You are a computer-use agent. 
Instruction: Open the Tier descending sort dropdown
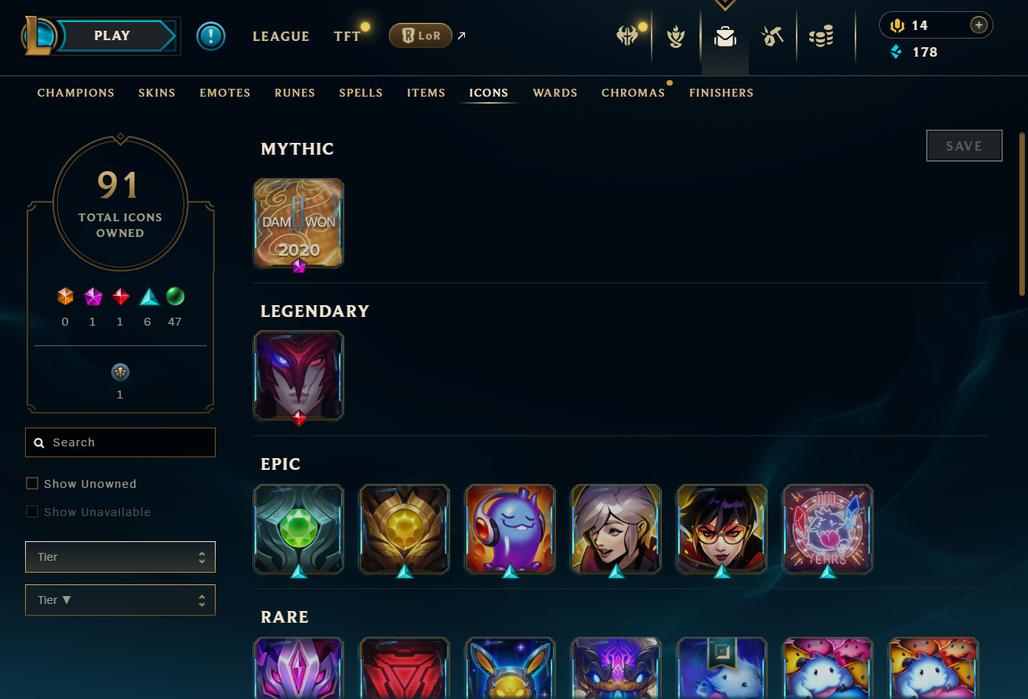pos(120,600)
